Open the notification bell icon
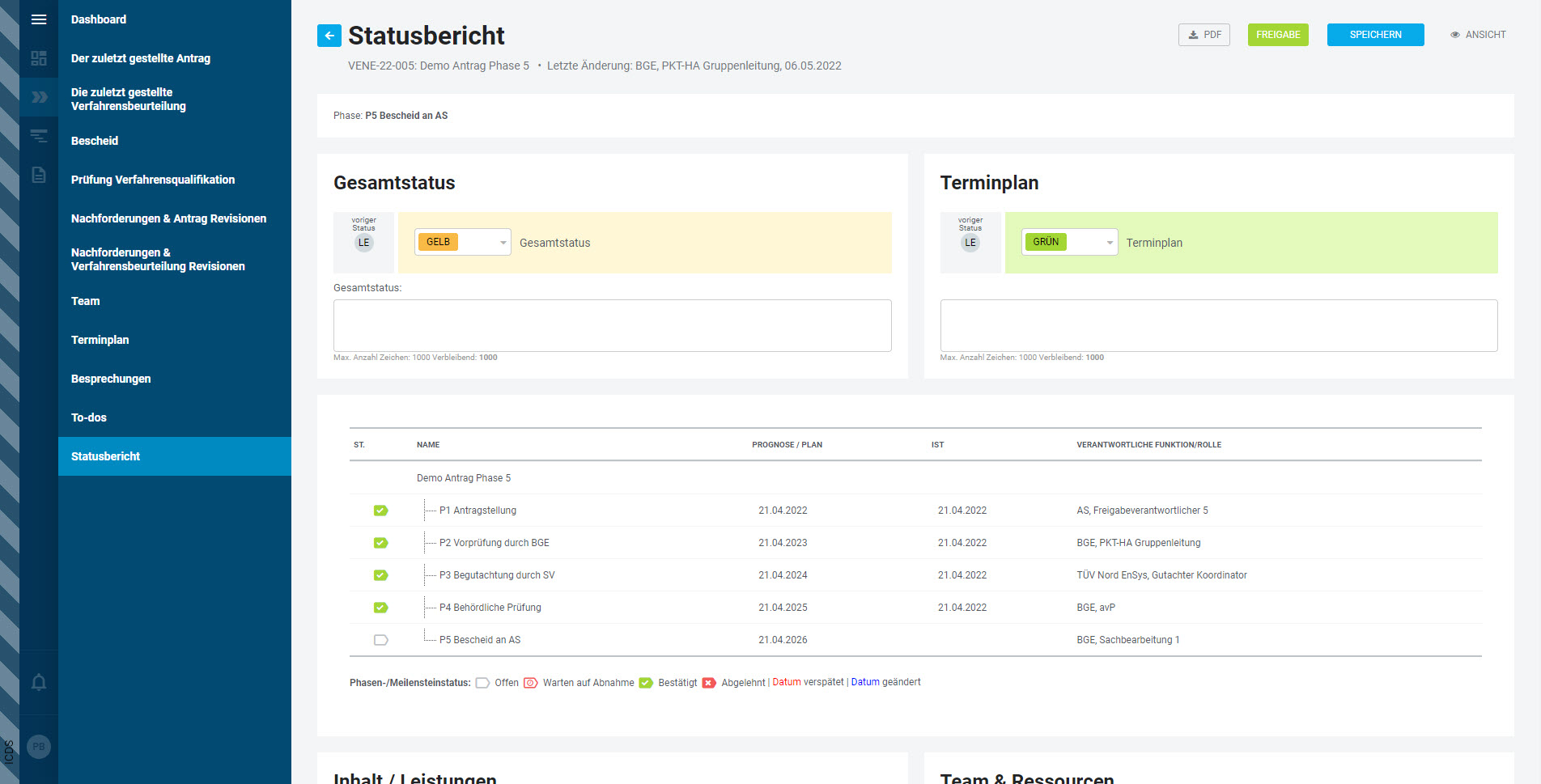The image size is (1541, 784). [x=38, y=682]
